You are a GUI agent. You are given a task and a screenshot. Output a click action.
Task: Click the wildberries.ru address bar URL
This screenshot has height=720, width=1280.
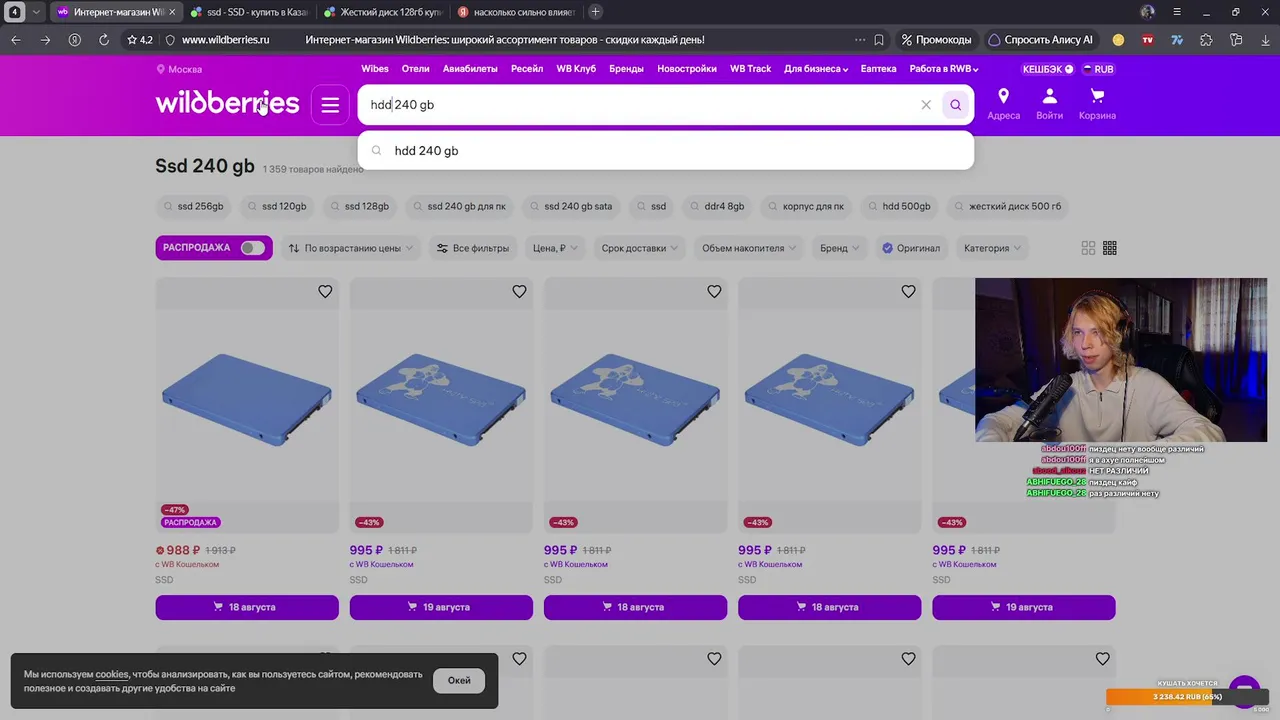[226, 40]
